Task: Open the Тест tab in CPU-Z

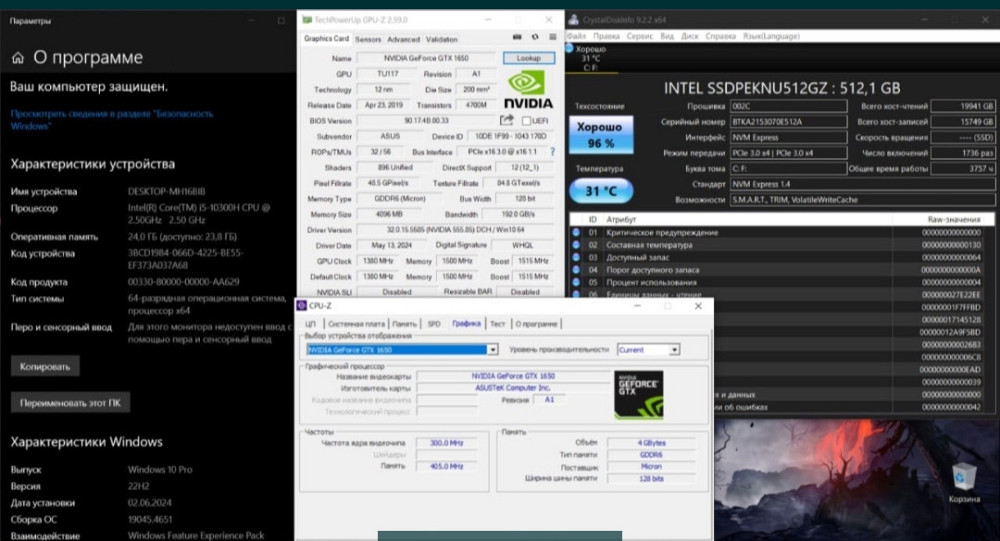Action: (x=497, y=324)
